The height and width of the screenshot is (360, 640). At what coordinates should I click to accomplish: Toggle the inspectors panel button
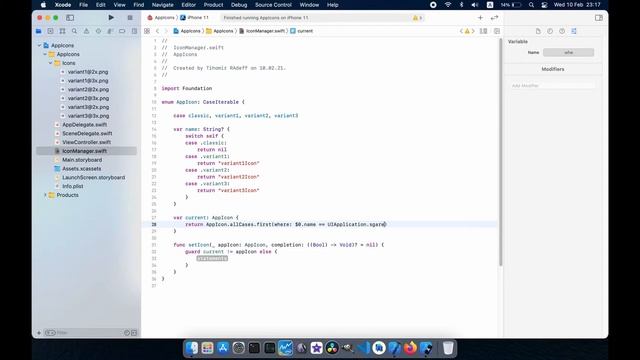[598, 18]
